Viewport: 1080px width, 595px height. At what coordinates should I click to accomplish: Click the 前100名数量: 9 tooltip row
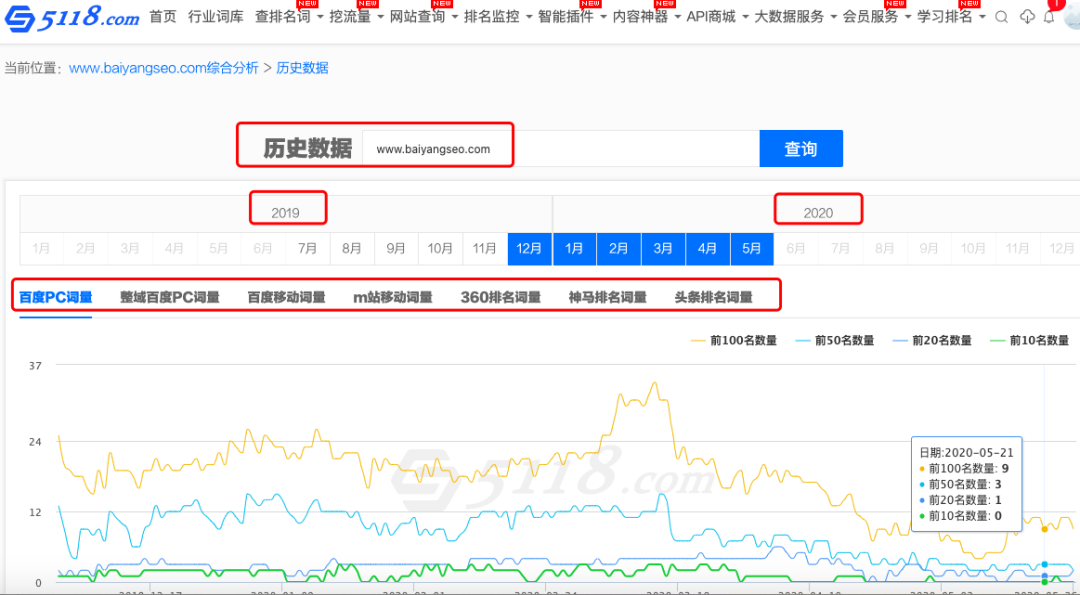[964, 468]
